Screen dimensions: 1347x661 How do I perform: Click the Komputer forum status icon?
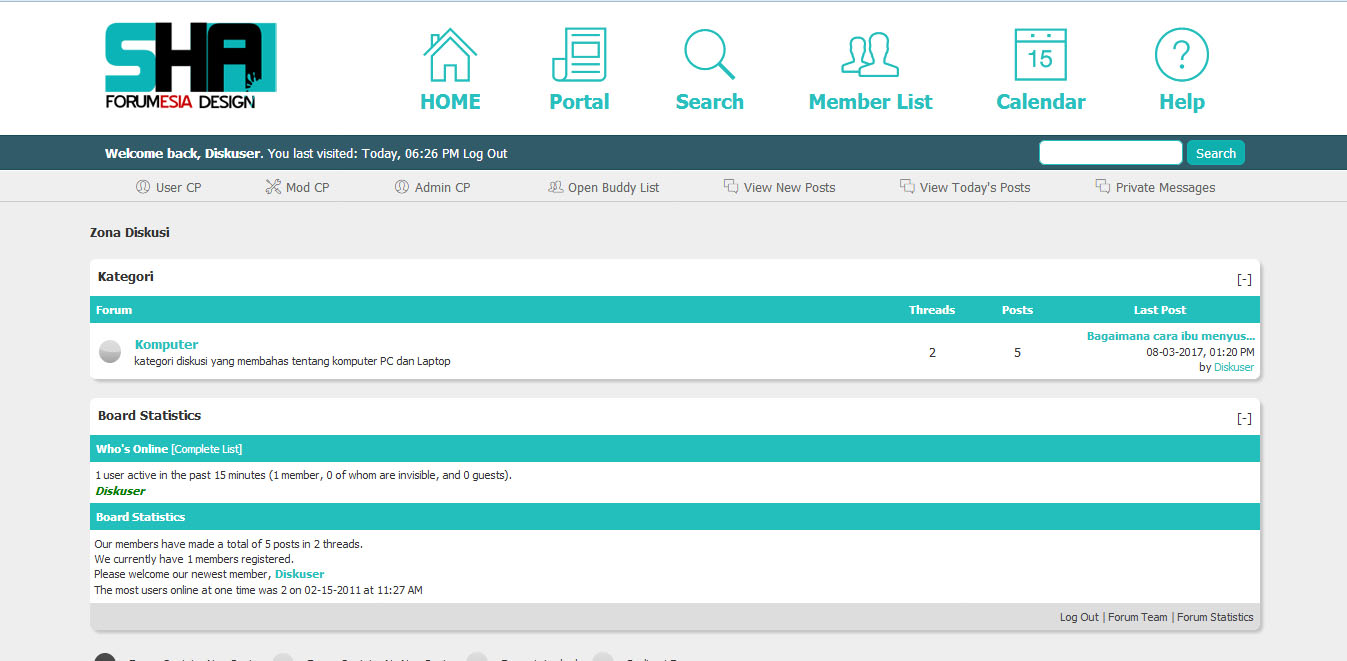[110, 351]
